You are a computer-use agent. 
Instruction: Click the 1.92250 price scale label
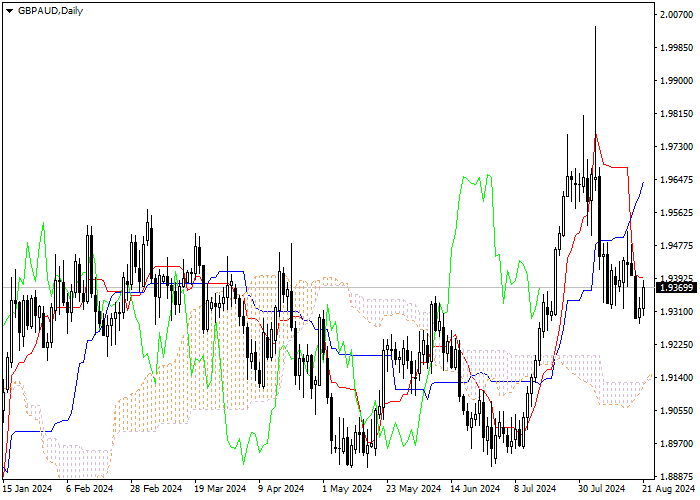click(x=677, y=344)
